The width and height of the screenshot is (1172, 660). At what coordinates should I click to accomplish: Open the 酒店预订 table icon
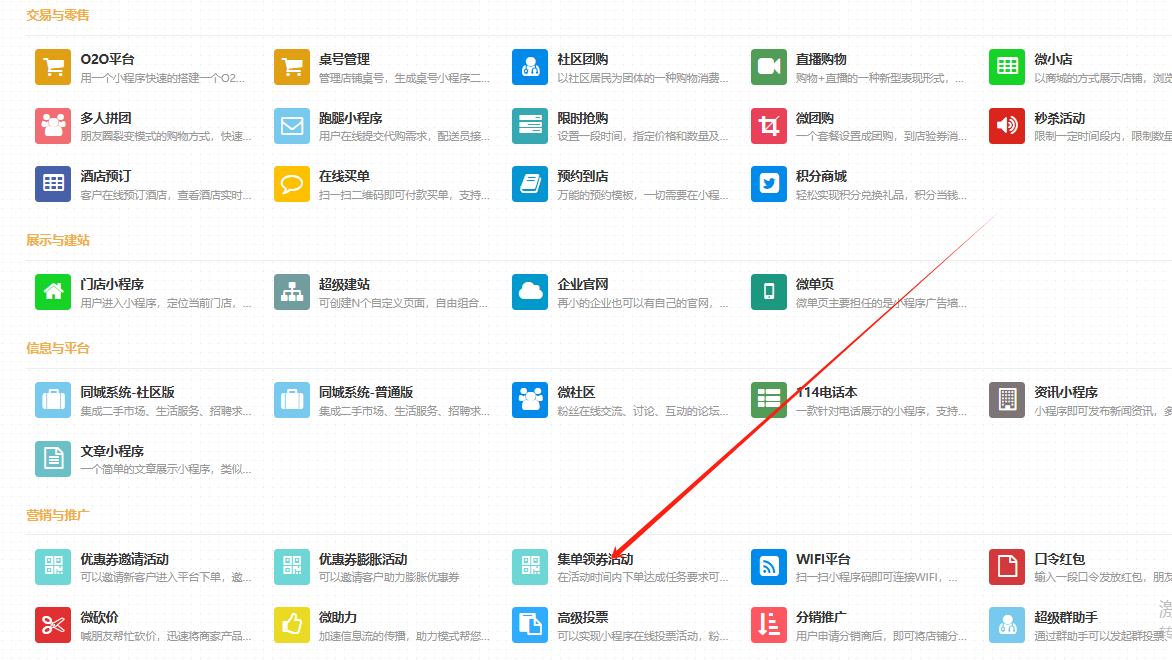53,184
